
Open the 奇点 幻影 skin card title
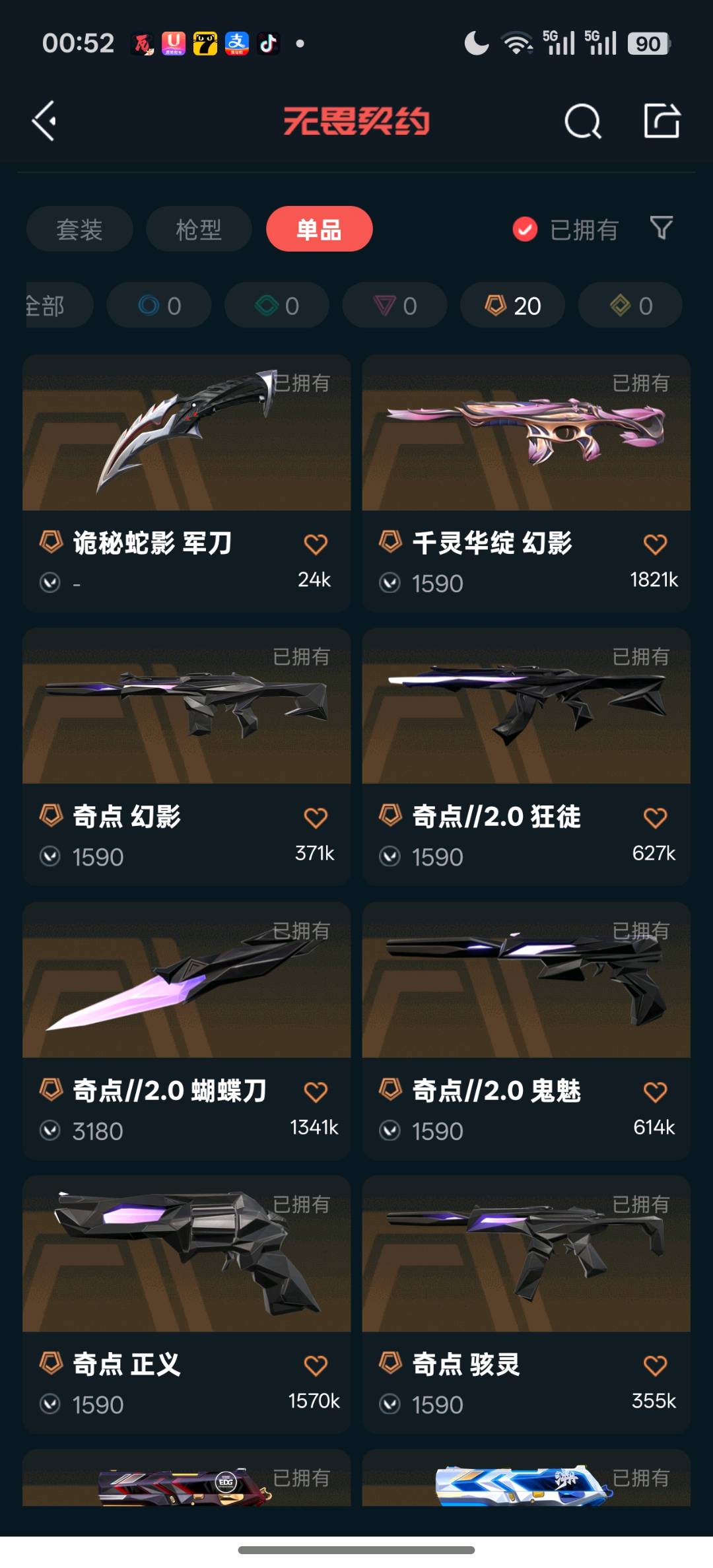click(127, 817)
